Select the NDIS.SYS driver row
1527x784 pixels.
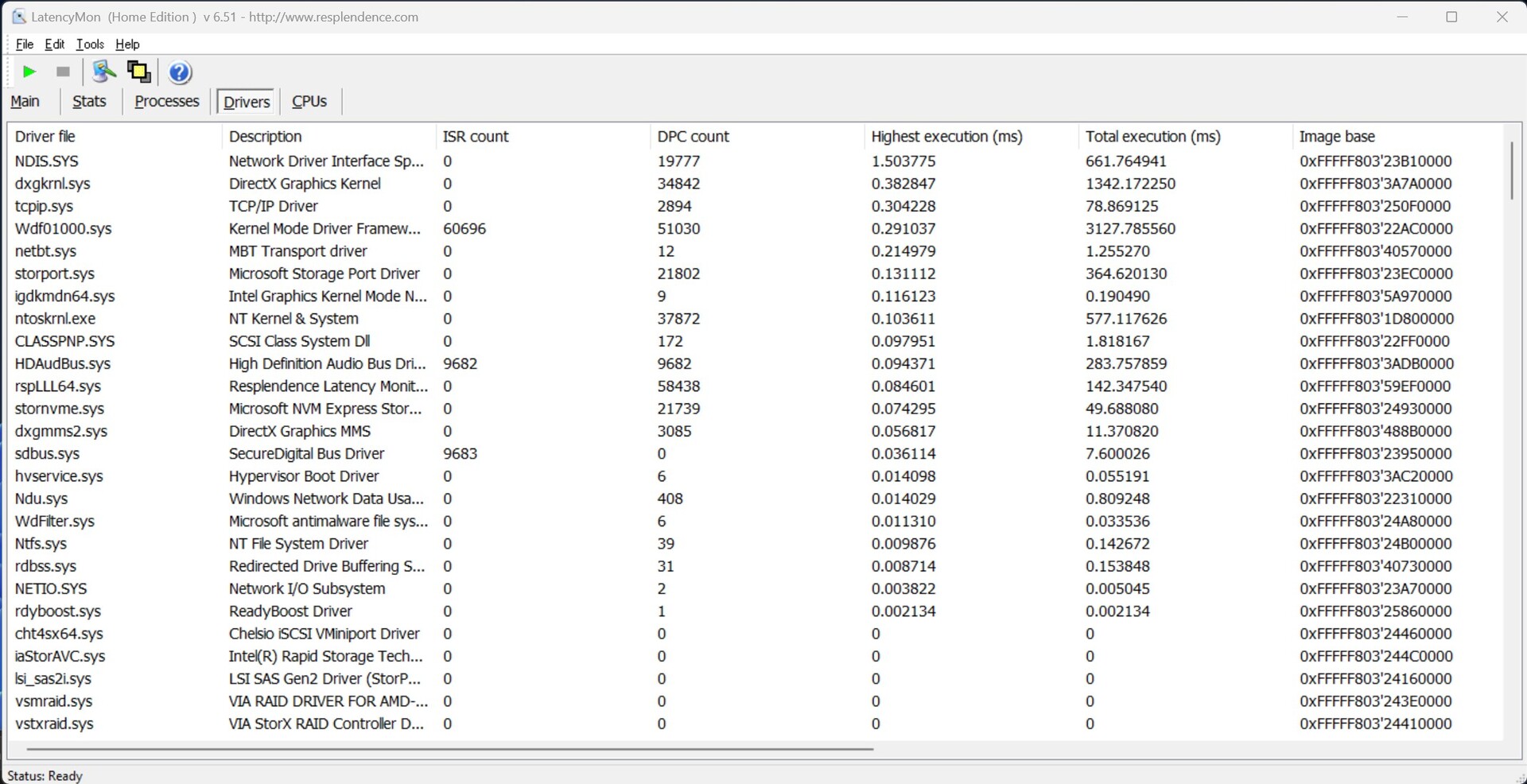click(x=756, y=161)
